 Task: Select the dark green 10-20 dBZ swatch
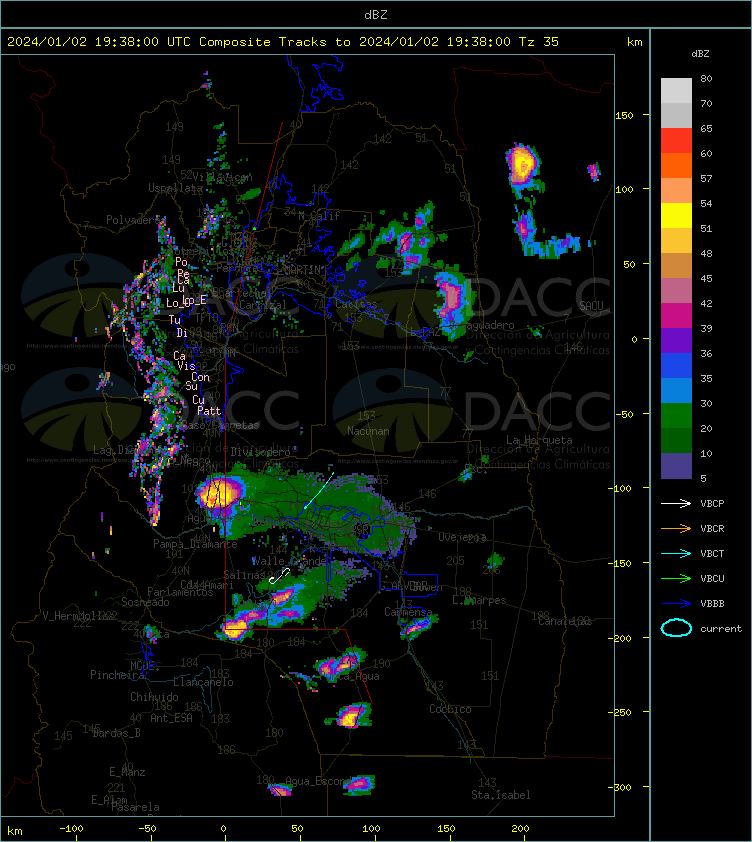point(676,440)
